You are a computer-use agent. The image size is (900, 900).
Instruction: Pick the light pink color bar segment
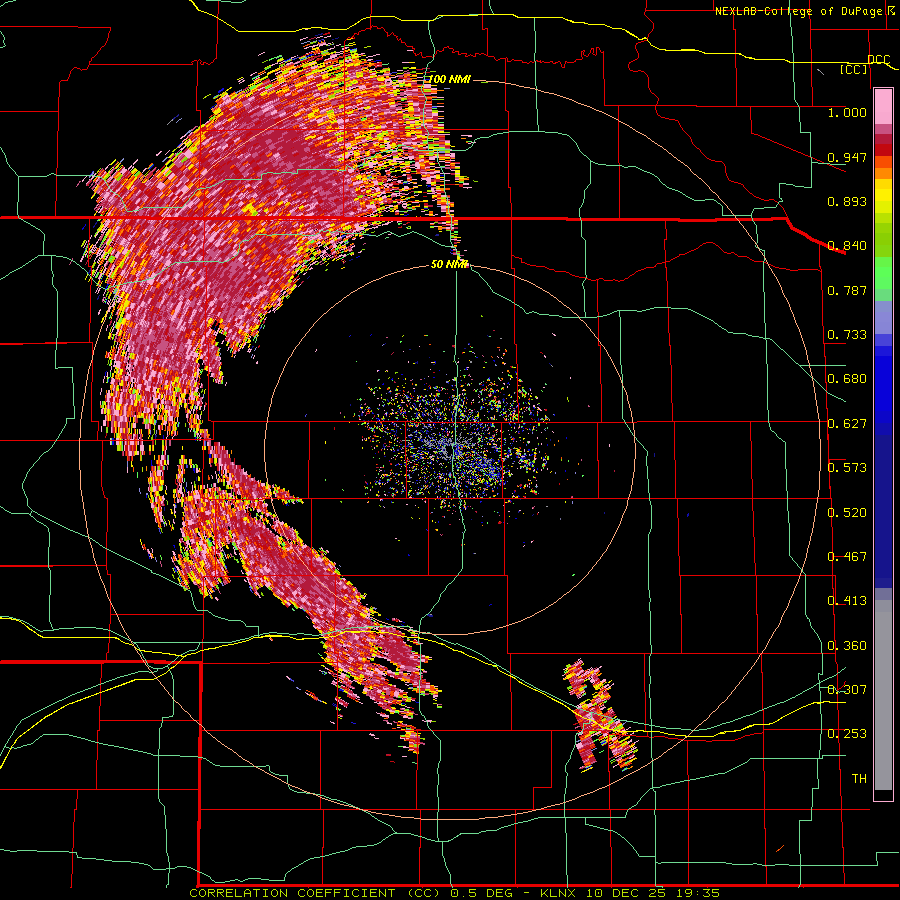click(883, 107)
